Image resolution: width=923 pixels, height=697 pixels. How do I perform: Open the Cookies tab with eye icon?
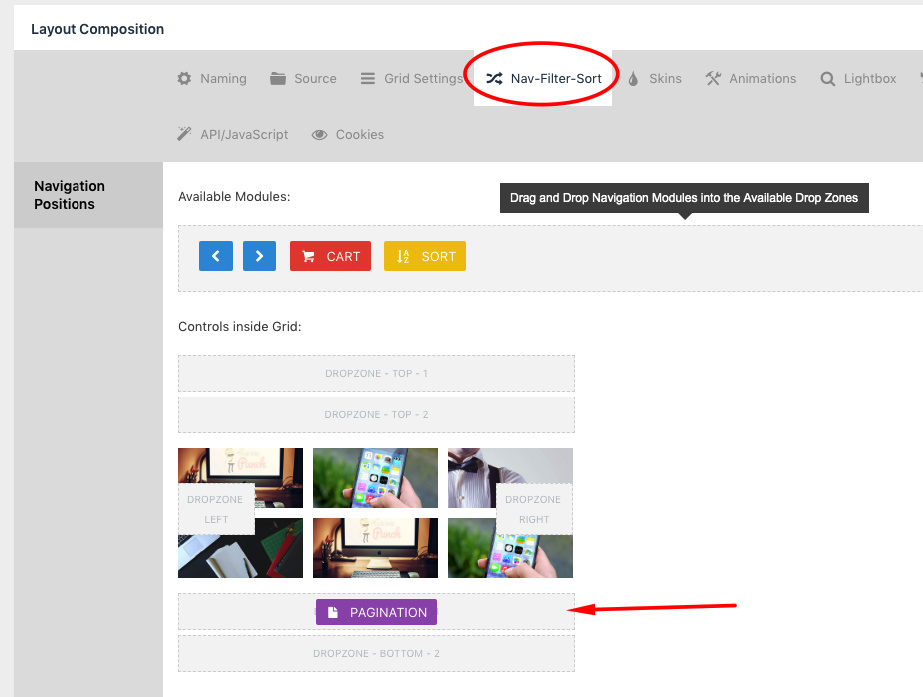click(347, 134)
